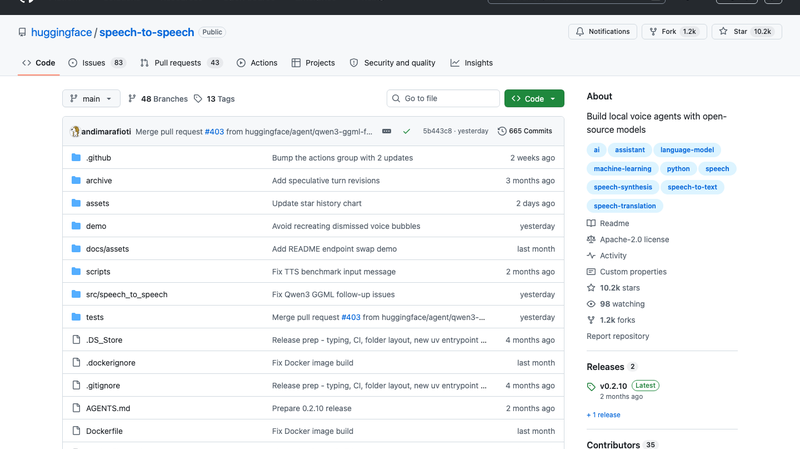
Task: Open the .github folder icon
Action: point(76,158)
